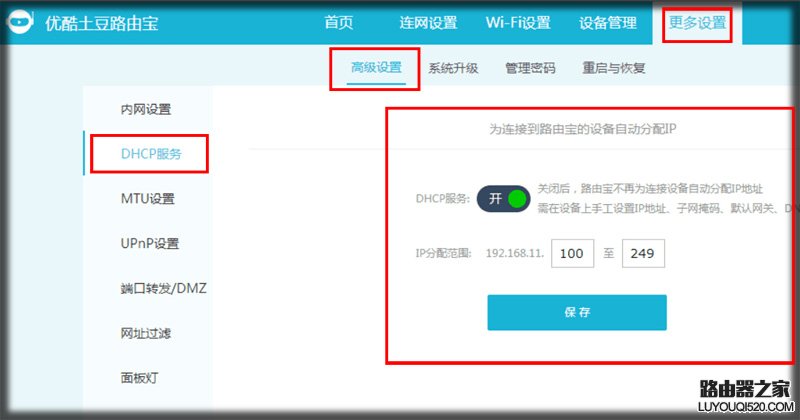
Task: Switch to 设备管理 tab
Action: point(608,22)
